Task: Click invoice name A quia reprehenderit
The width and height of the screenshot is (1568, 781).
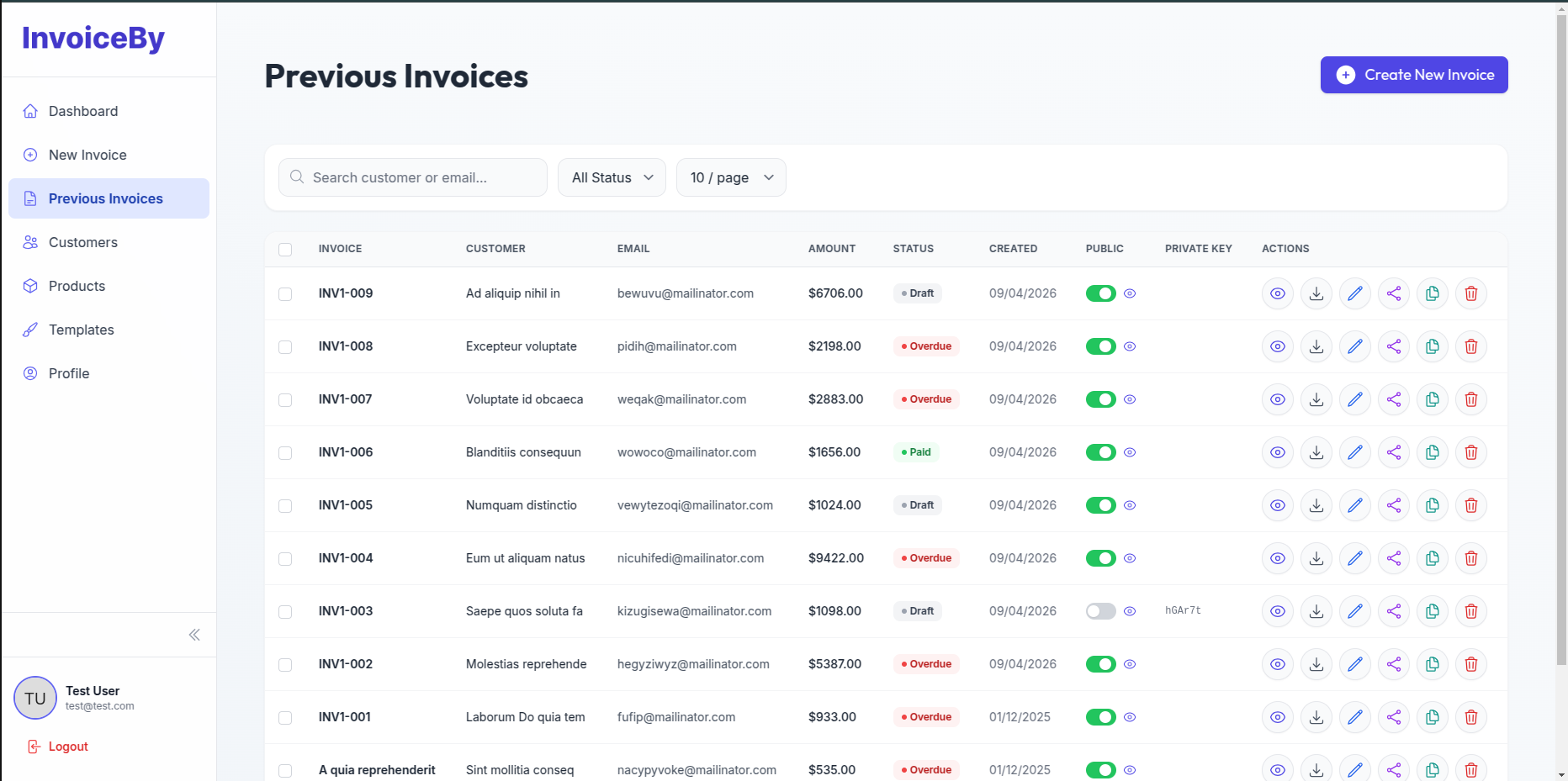Action: pos(377,770)
